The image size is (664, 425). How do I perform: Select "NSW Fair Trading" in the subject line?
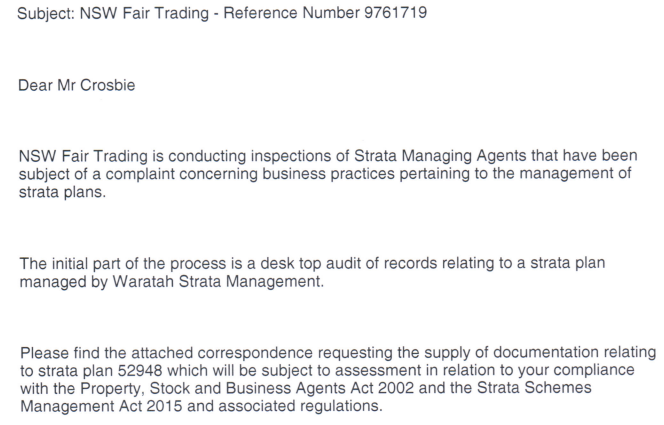(x=144, y=14)
